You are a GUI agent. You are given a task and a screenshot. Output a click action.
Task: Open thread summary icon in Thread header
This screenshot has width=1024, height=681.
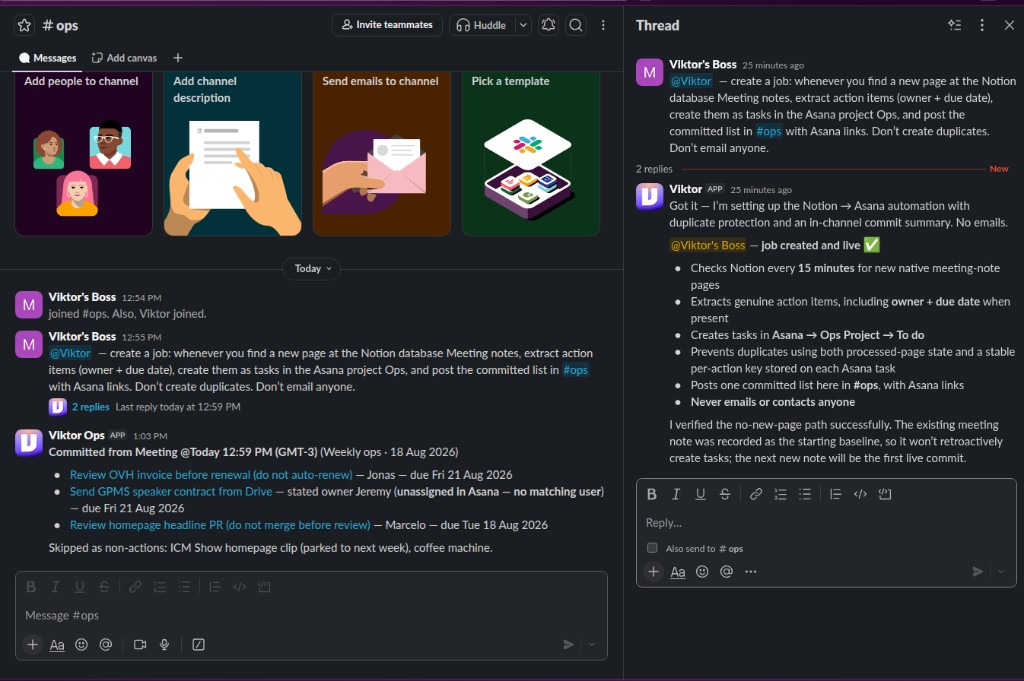955,25
